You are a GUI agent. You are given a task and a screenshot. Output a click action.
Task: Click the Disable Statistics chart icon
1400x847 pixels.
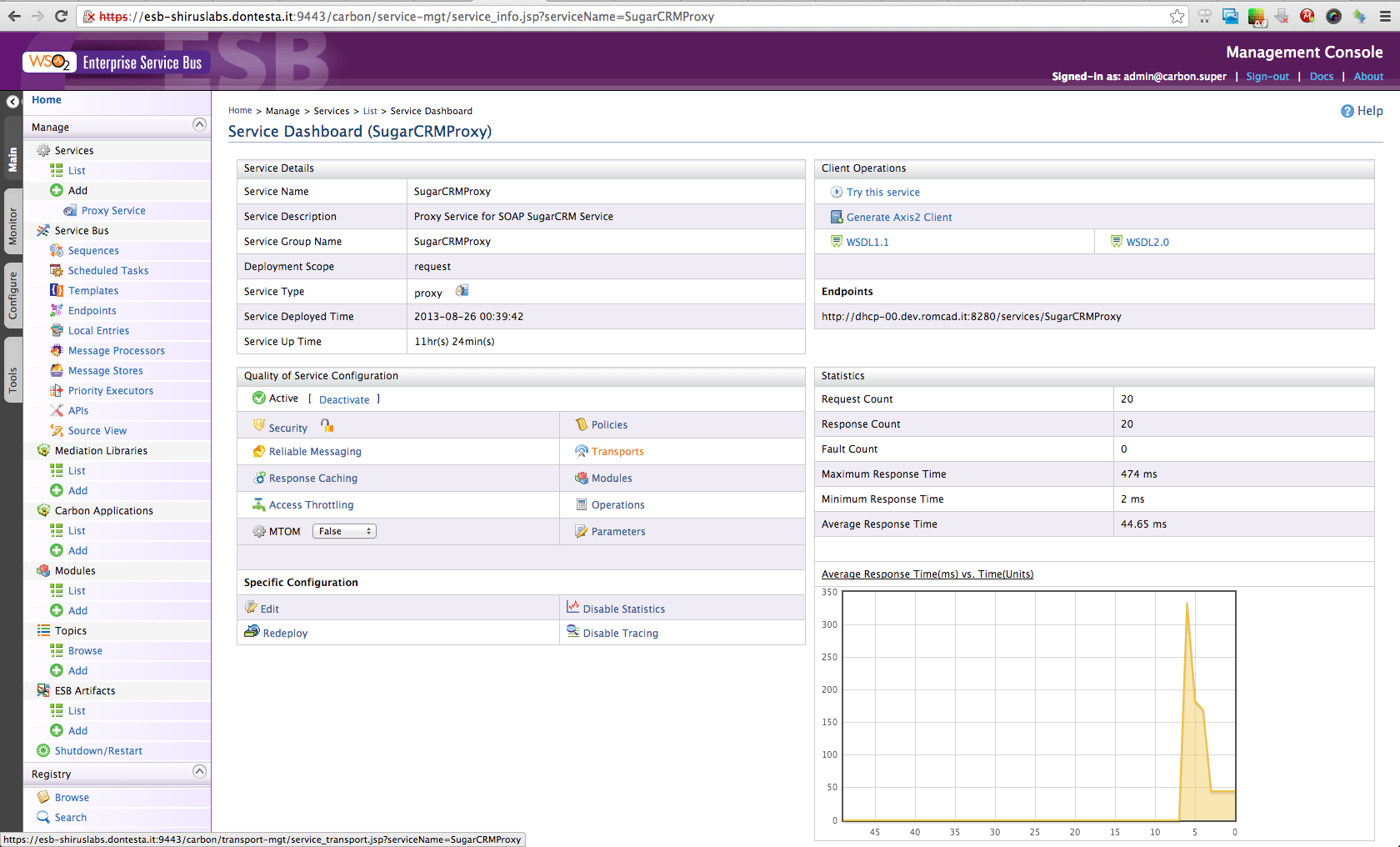[573, 608]
